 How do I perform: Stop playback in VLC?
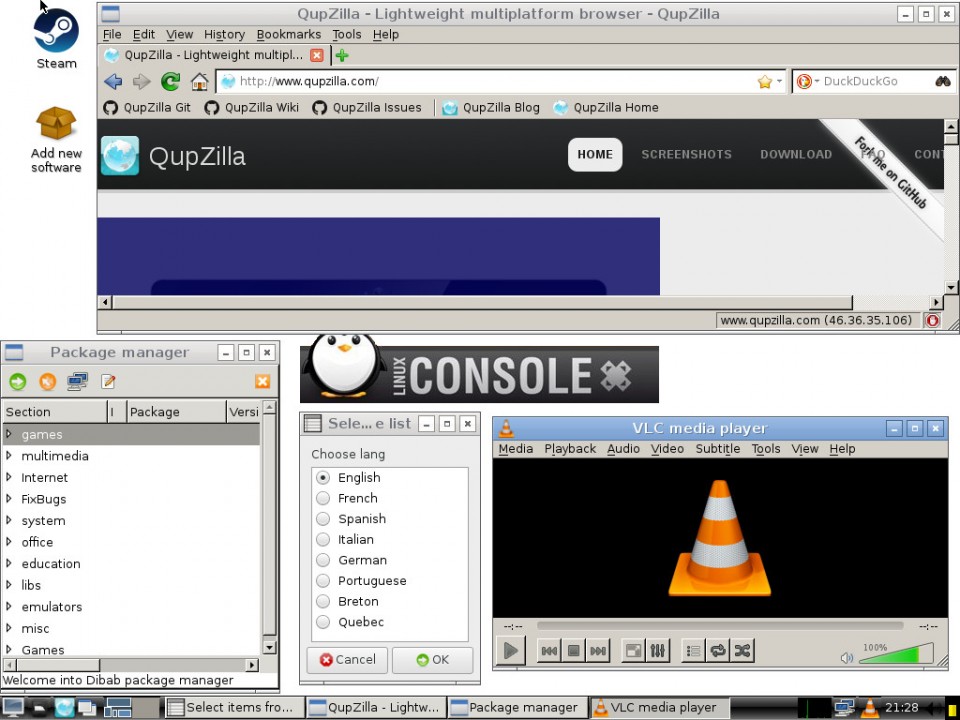[574, 651]
